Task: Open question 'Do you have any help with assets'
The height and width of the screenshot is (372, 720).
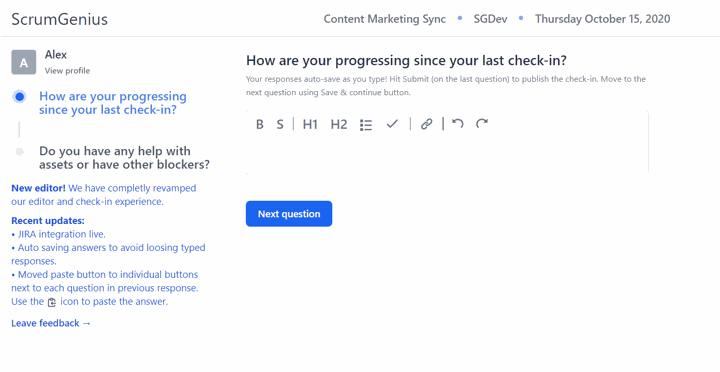Action: pos(124,158)
